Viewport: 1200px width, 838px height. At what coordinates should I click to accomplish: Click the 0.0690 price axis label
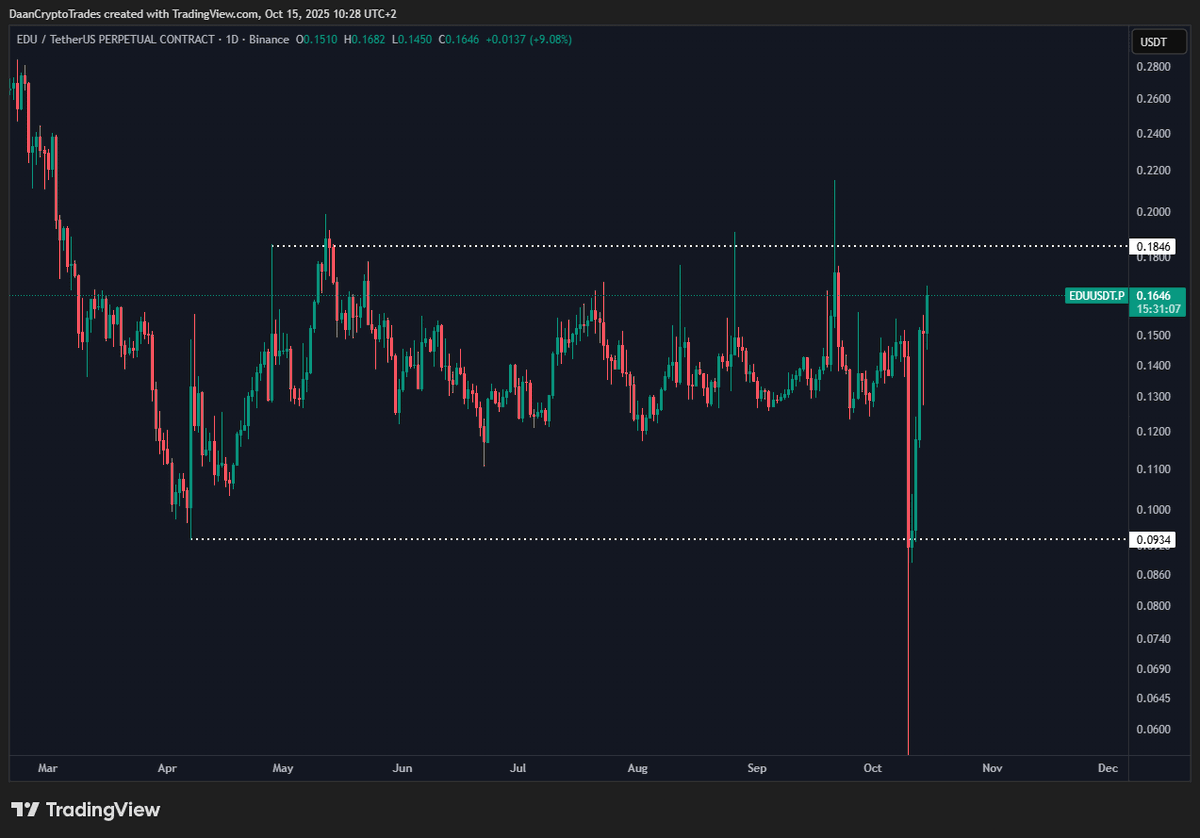[1153, 668]
